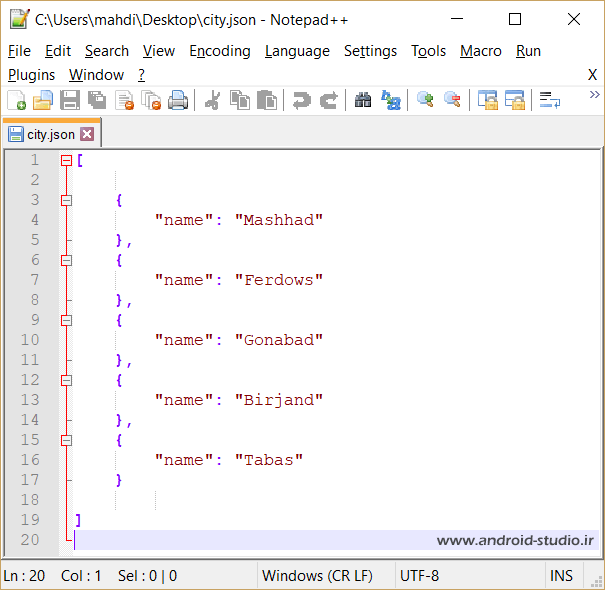605x590 pixels.
Task: Click the "Mashhad" value on line 4
Action: tap(279, 220)
